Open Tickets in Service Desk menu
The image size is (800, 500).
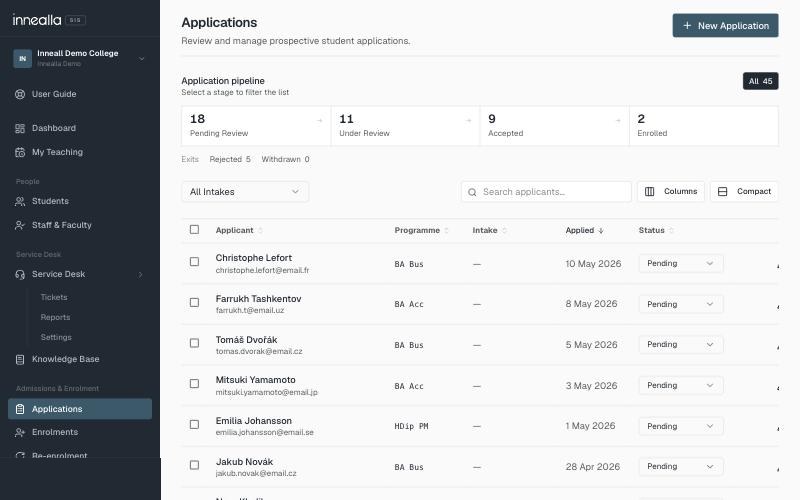point(54,297)
